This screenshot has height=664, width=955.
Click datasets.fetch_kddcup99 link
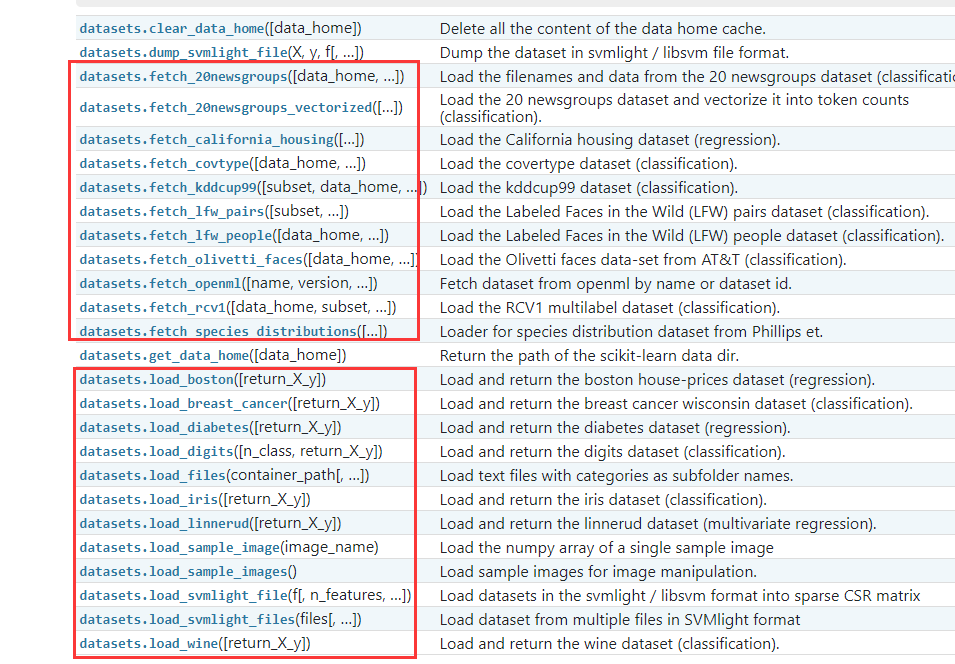pos(168,188)
